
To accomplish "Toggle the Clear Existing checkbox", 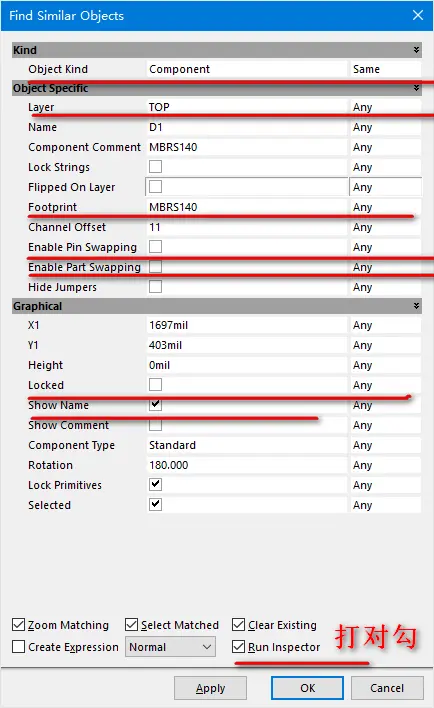I will click(238, 625).
